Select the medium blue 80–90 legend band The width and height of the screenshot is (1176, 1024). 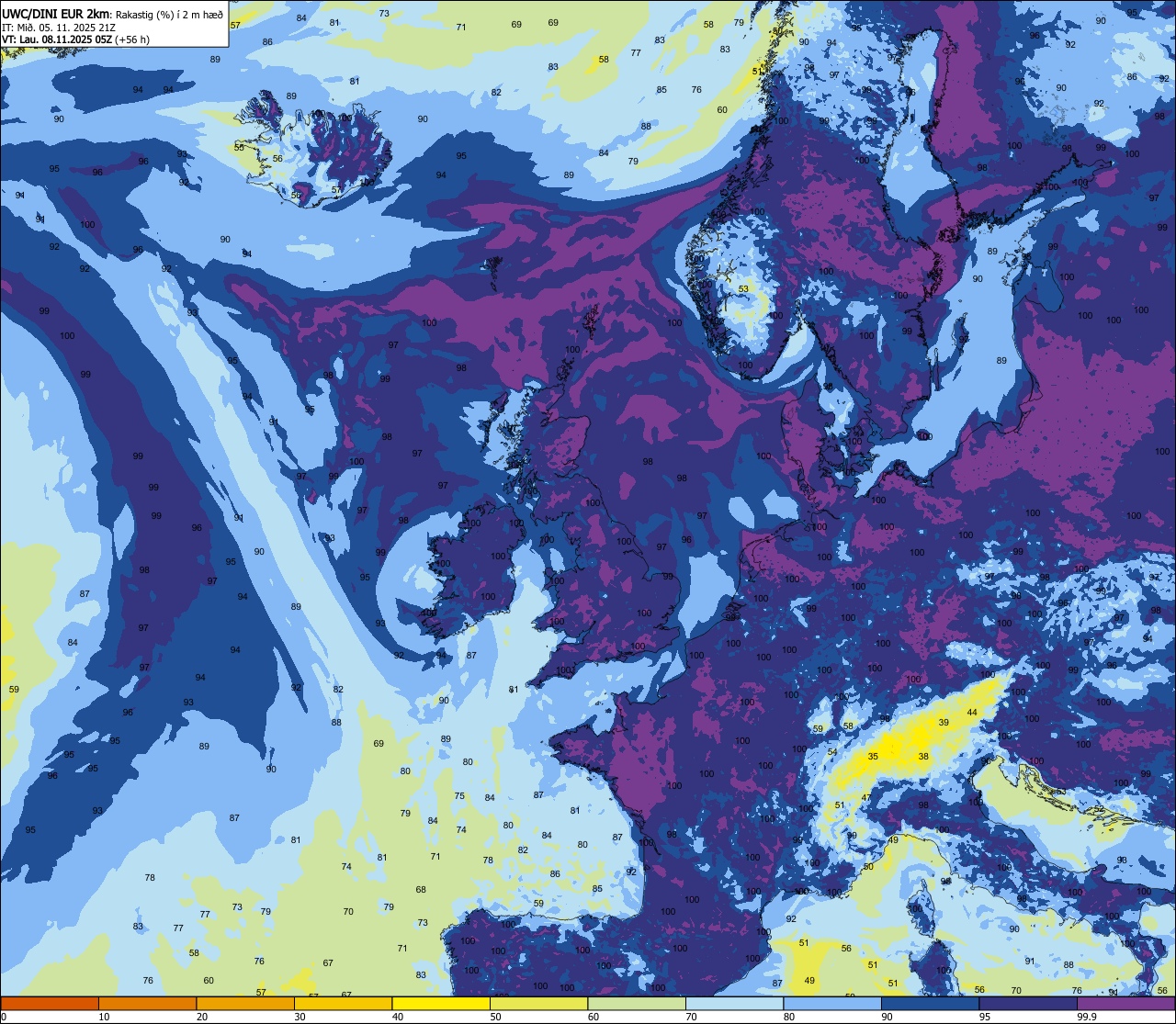832,1003
